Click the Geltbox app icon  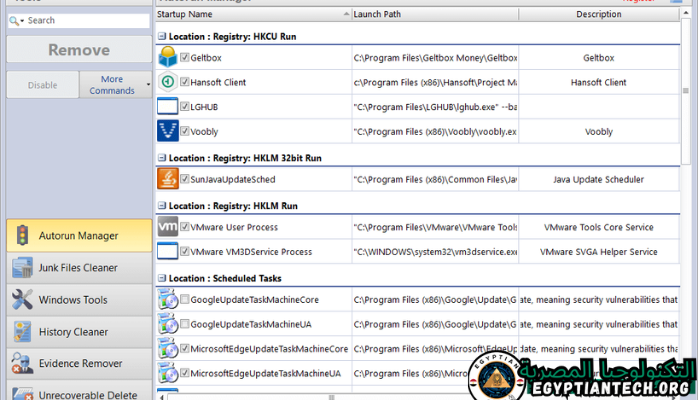(x=168, y=57)
